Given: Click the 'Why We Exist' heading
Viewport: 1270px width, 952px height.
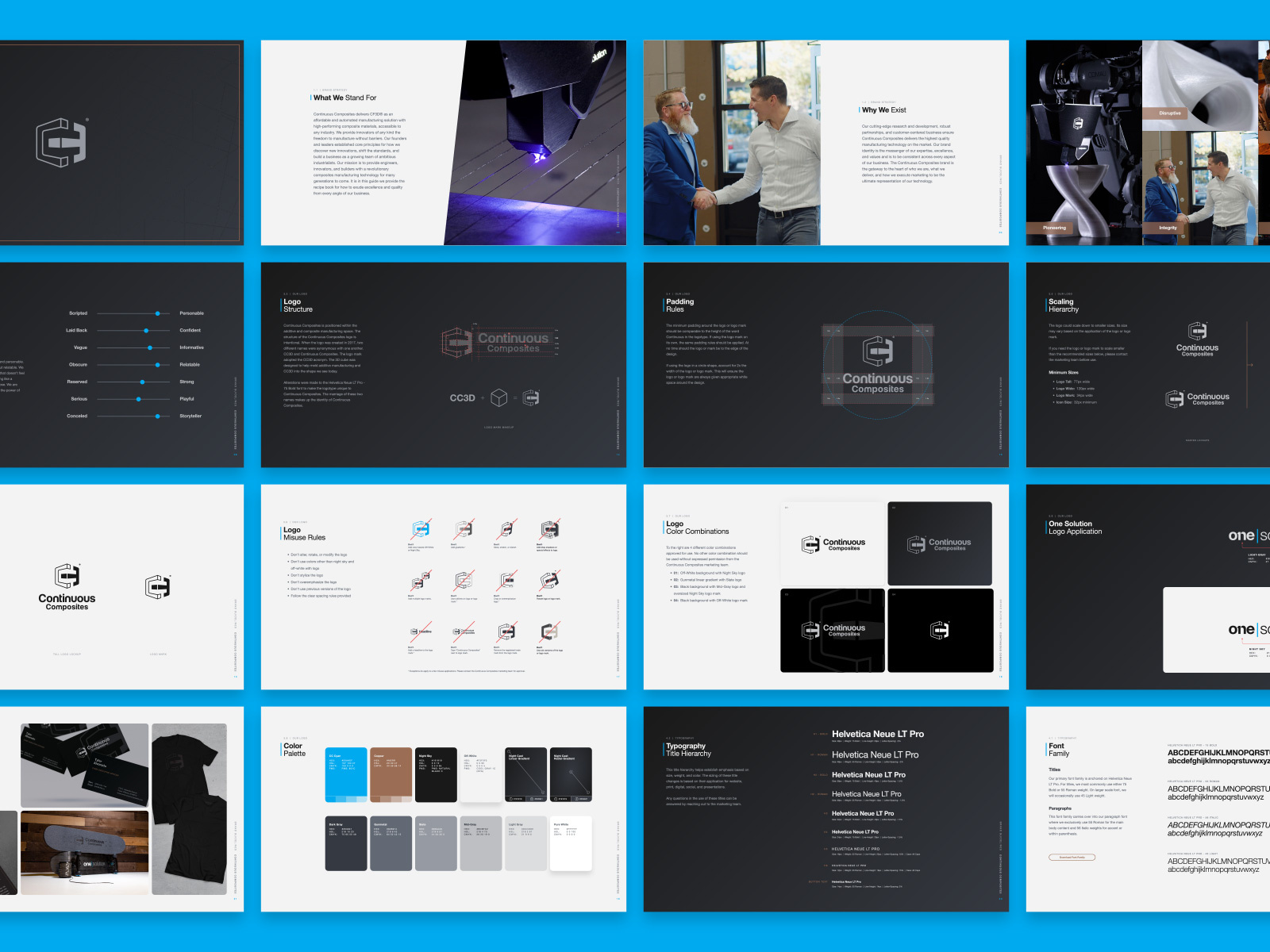Looking at the screenshot, I should 884,110.
